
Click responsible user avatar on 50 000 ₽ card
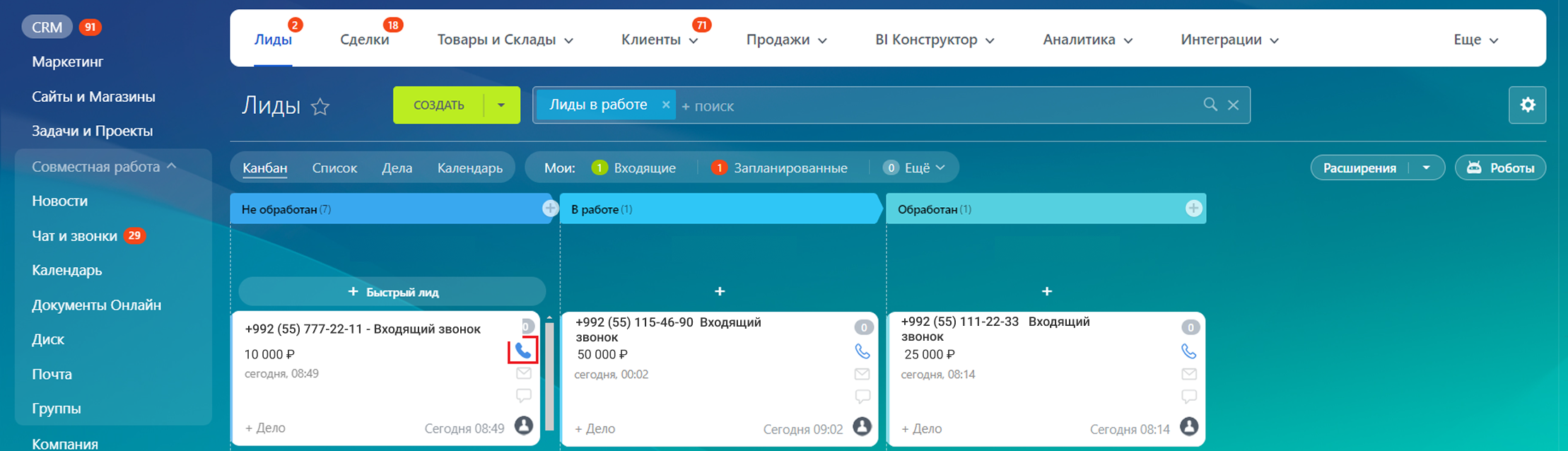coord(862,426)
